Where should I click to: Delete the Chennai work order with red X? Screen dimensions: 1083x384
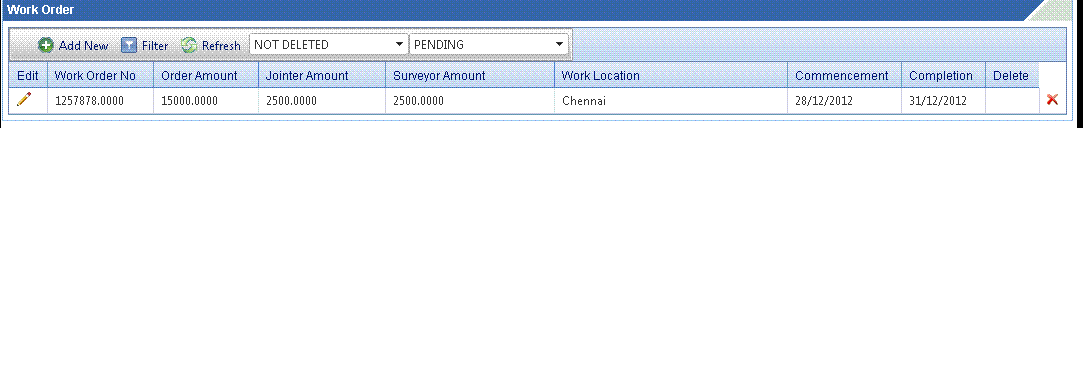(1053, 100)
